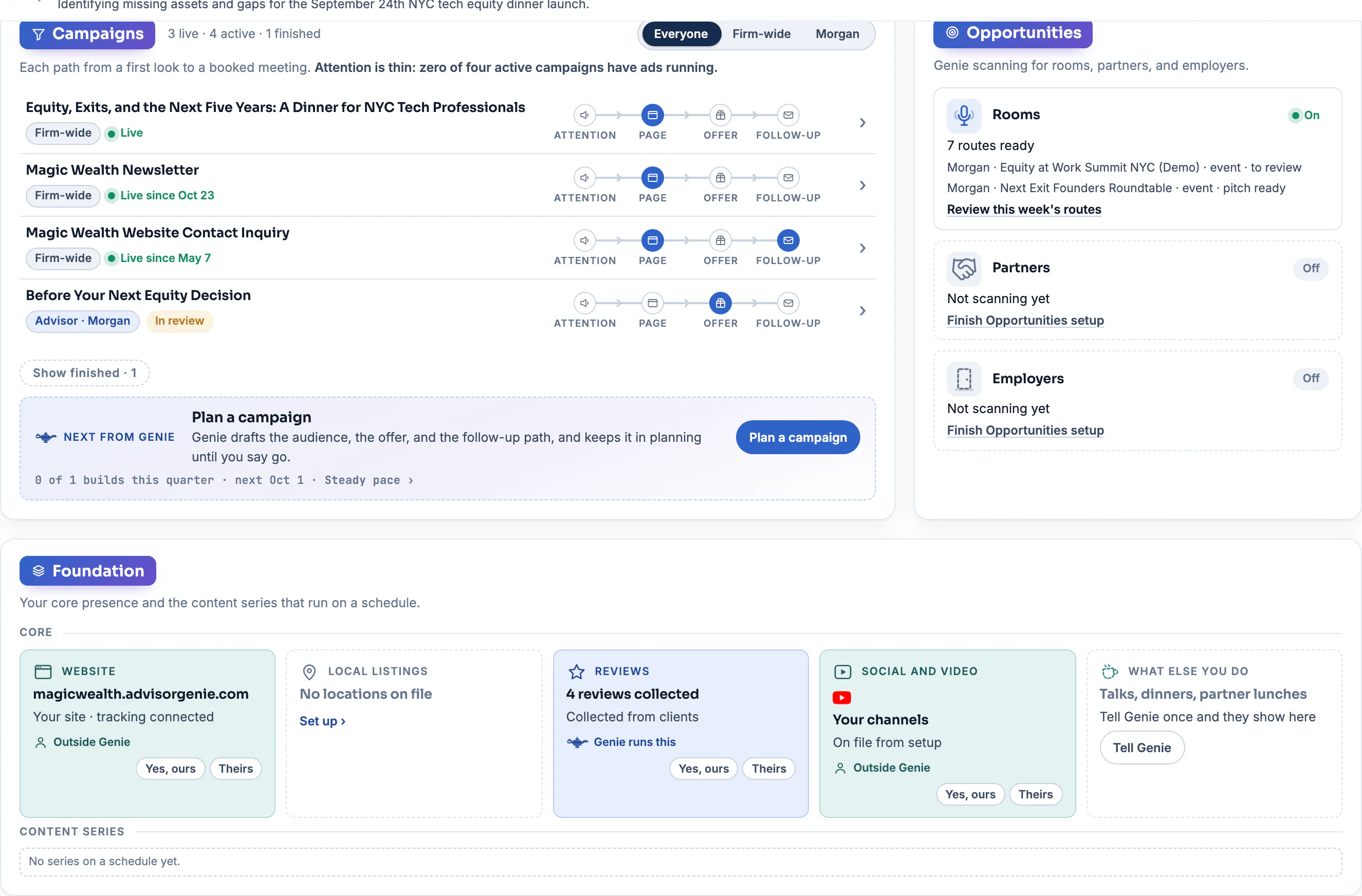The height and width of the screenshot is (896, 1362).
Task: Click the Partners handshake icon
Action: click(964, 268)
